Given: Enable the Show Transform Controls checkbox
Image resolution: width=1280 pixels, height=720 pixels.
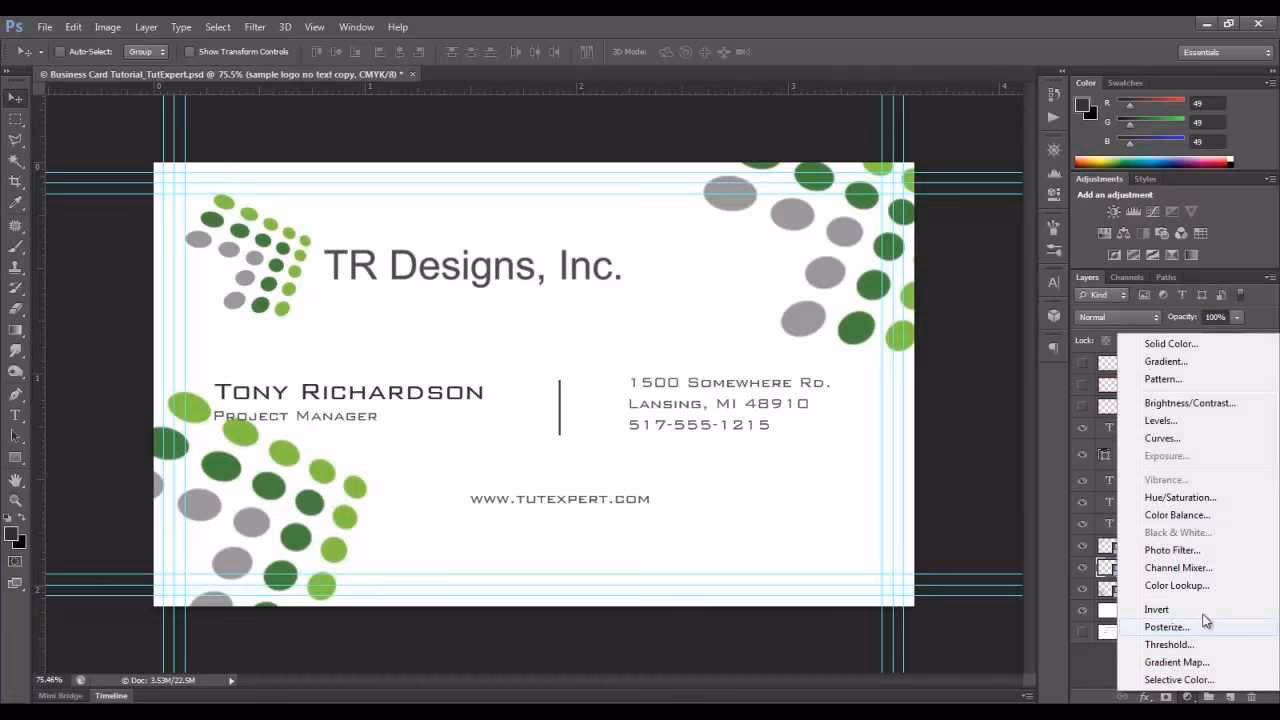Looking at the screenshot, I should 188,51.
